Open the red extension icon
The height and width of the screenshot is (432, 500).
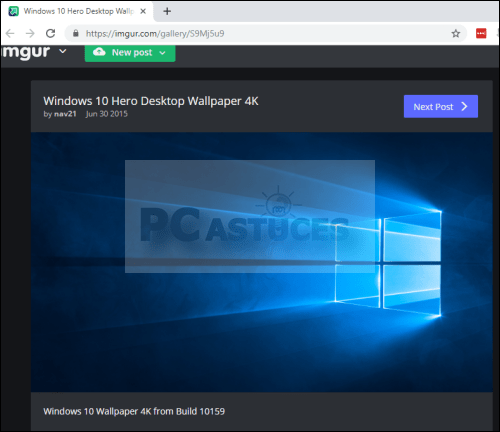[x=481, y=33]
